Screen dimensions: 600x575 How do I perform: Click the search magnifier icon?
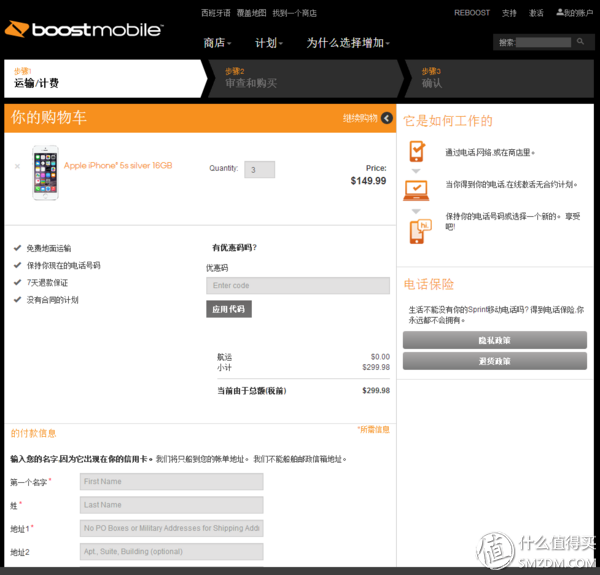pyautogui.click(x=580, y=41)
